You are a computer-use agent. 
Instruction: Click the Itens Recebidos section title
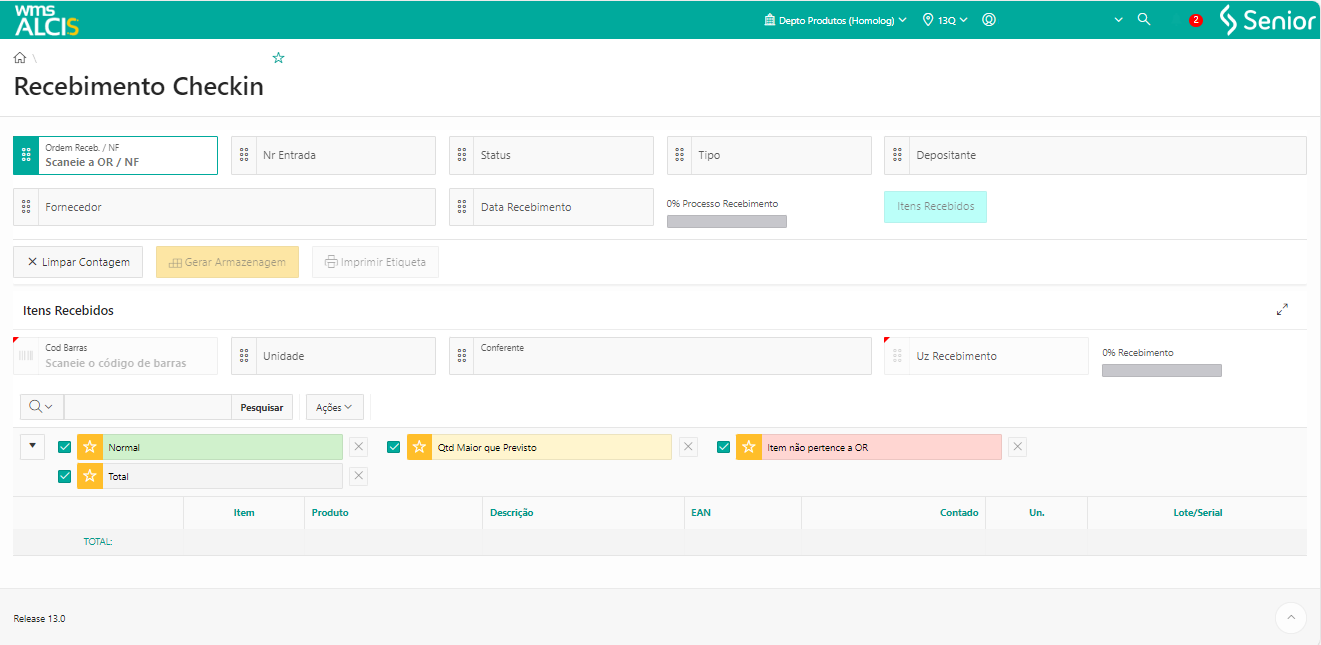click(68, 310)
